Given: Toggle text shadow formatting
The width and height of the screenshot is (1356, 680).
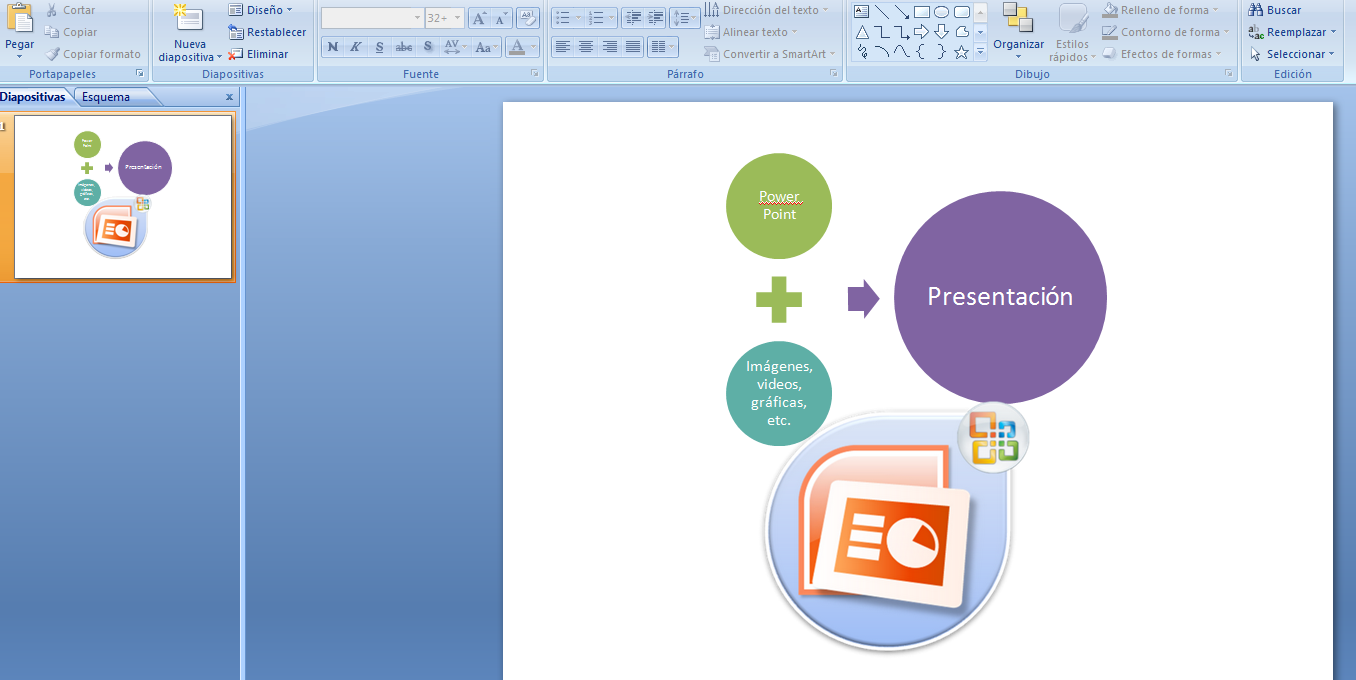Looking at the screenshot, I should 428,46.
